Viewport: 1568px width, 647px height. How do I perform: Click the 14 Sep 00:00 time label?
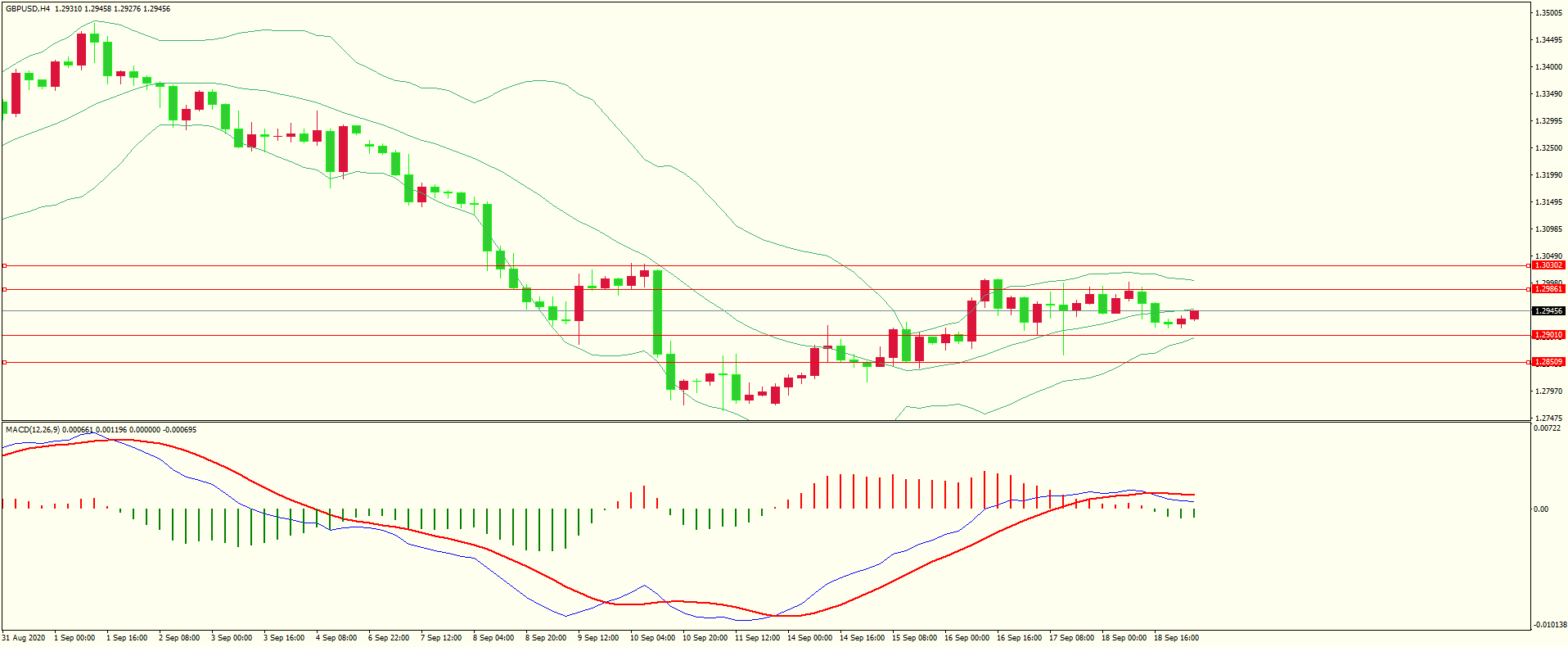tap(810, 638)
